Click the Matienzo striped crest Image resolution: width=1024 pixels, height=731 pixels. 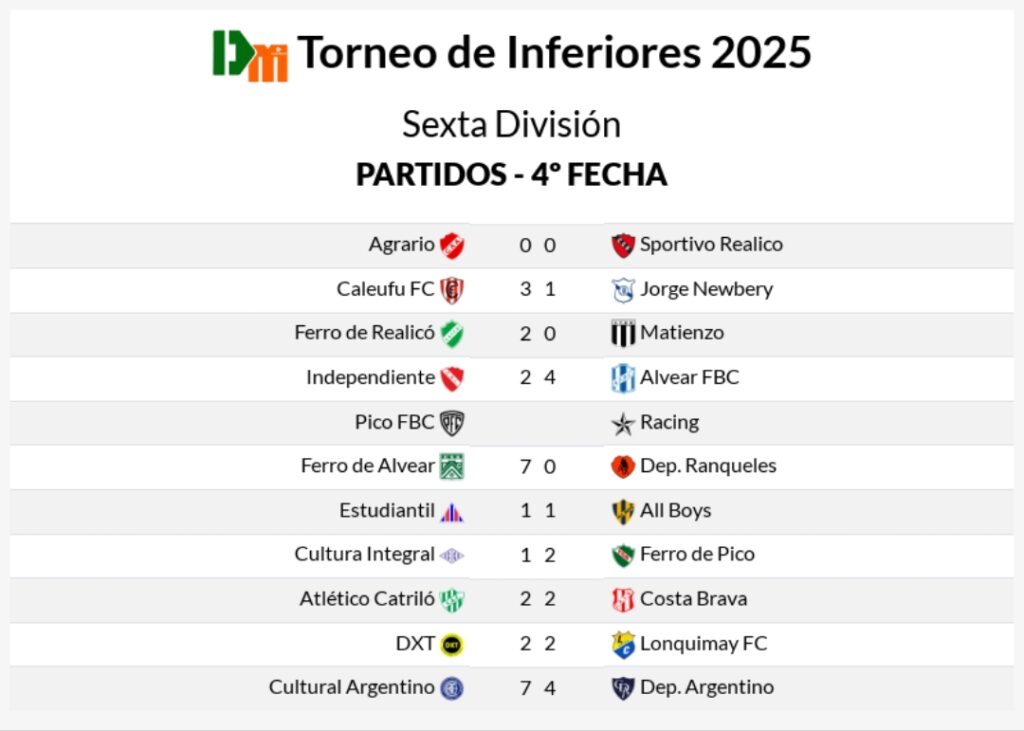point(623,334)
